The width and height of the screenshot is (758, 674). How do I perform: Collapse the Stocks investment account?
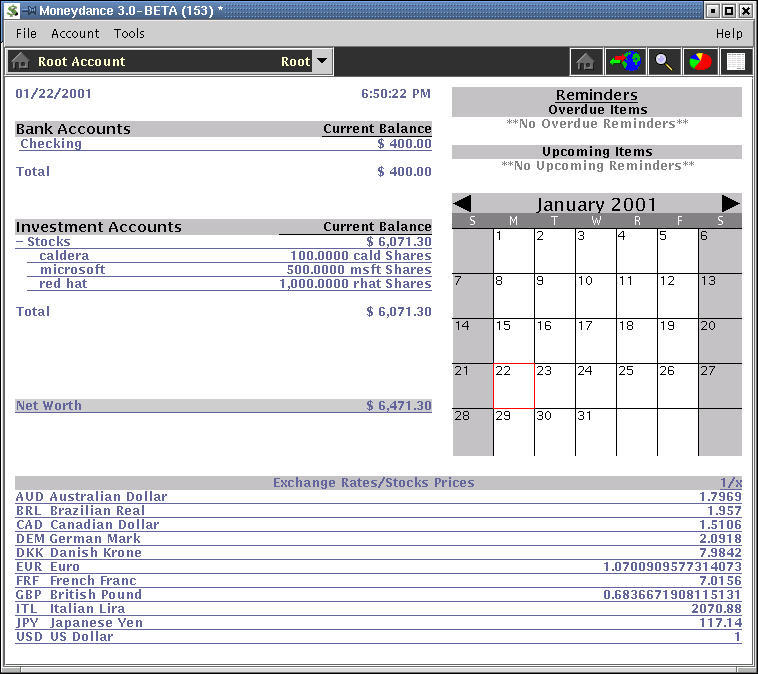click(x=21, y=242)
